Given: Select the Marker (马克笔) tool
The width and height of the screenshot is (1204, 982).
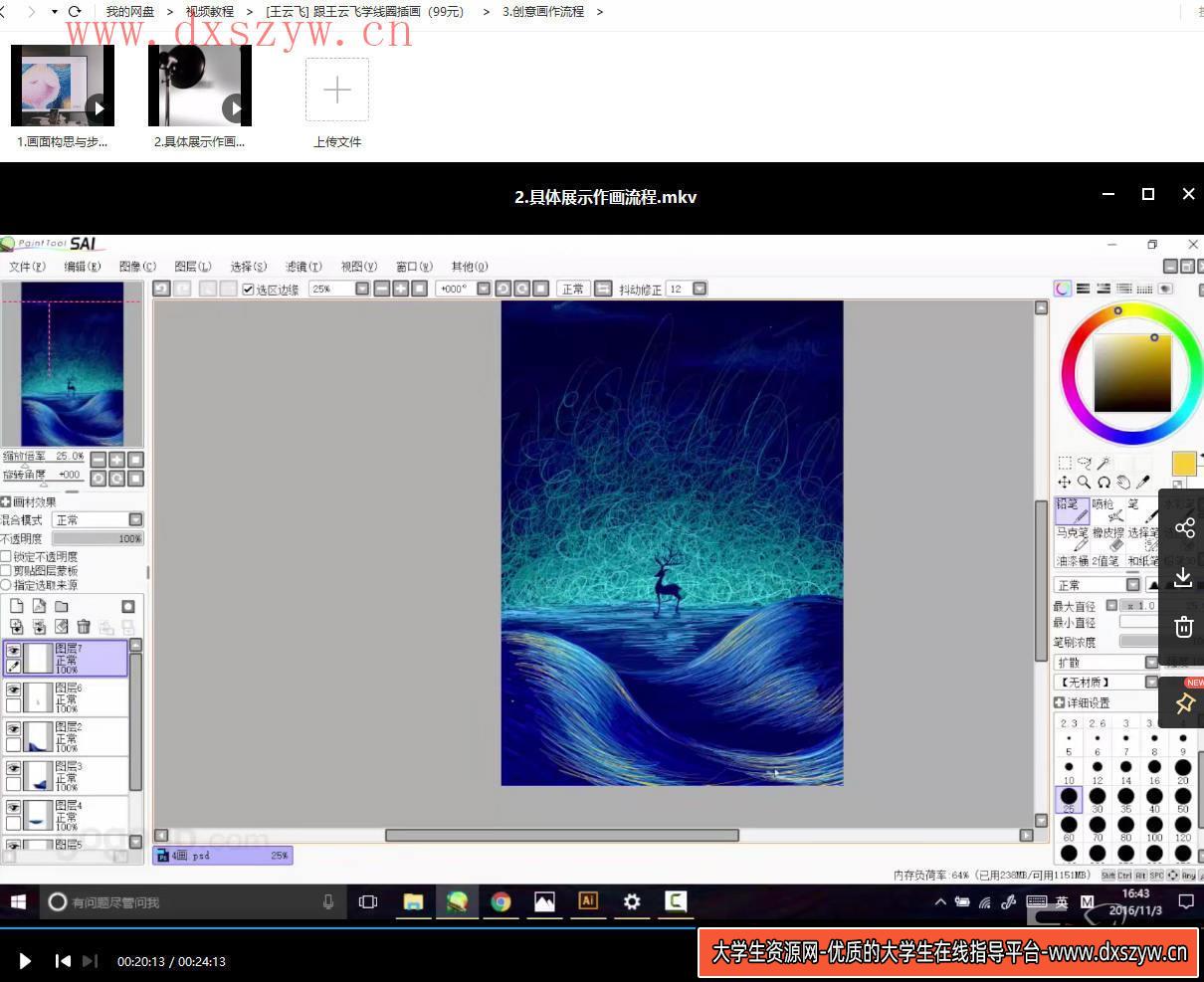Looking at the screenshot, I should 1072,538.
